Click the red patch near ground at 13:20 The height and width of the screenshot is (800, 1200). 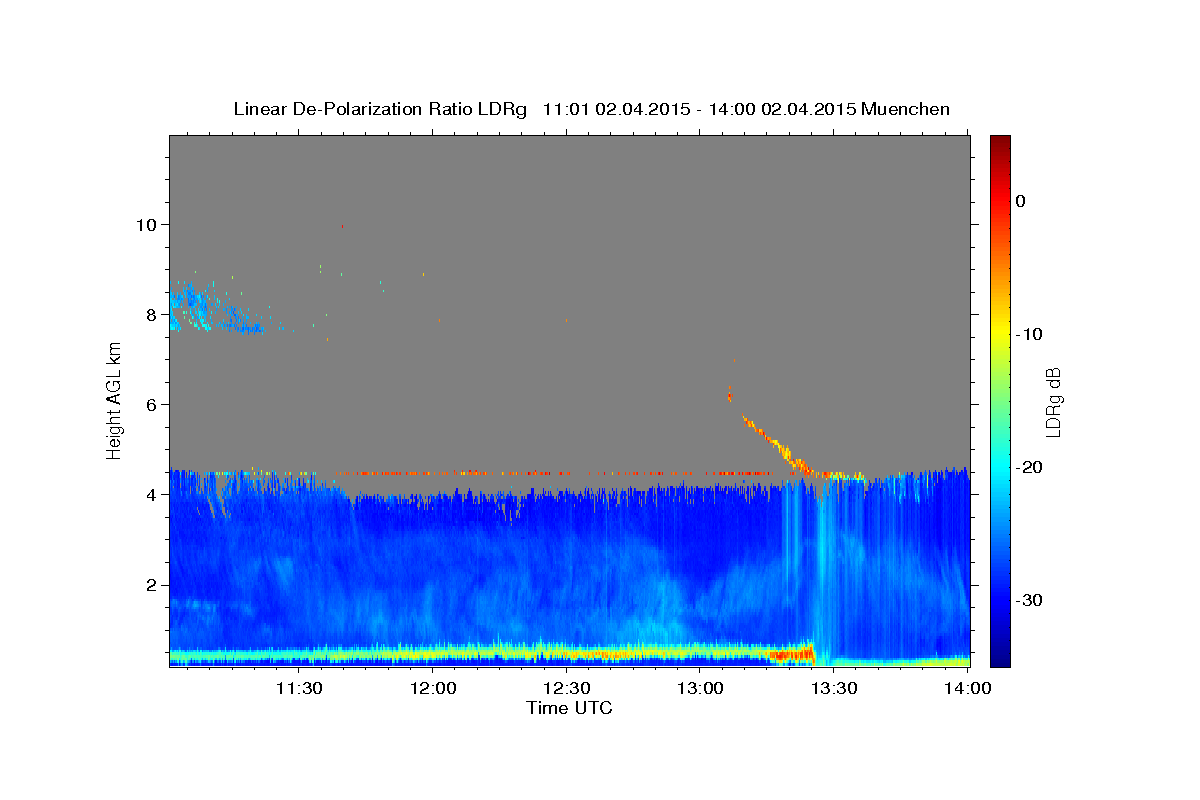pos(791,654)
